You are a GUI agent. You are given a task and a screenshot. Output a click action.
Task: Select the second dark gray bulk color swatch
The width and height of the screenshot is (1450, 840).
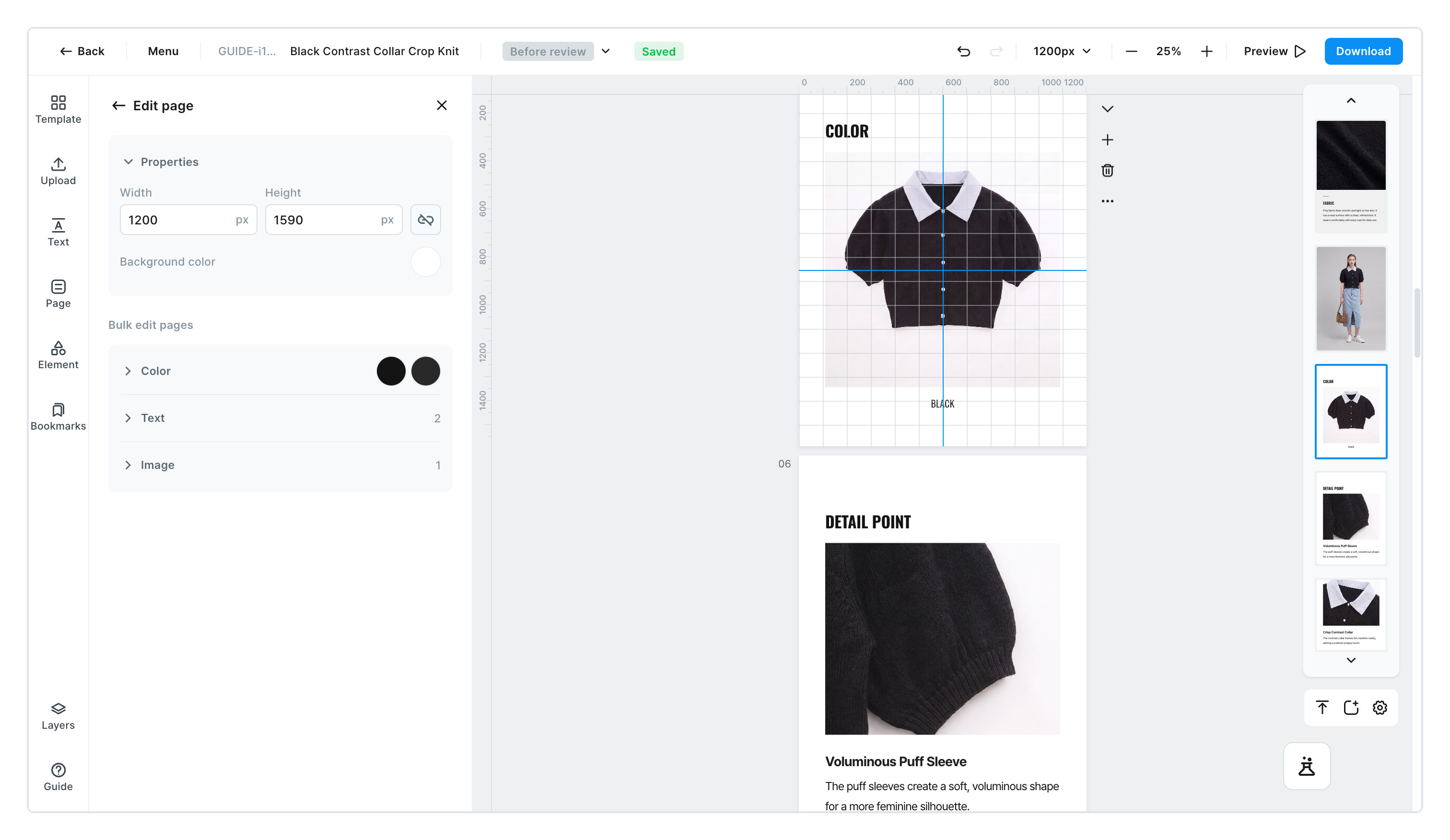pos(426,371)
